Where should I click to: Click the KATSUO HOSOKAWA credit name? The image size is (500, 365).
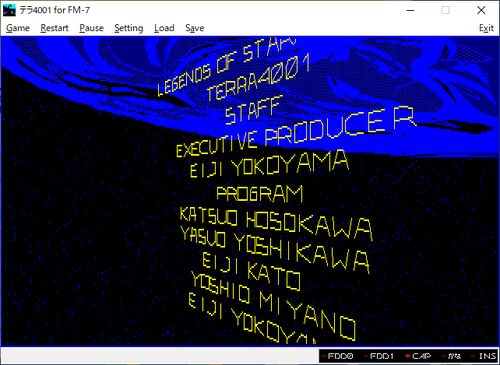[x=276, y=224]
